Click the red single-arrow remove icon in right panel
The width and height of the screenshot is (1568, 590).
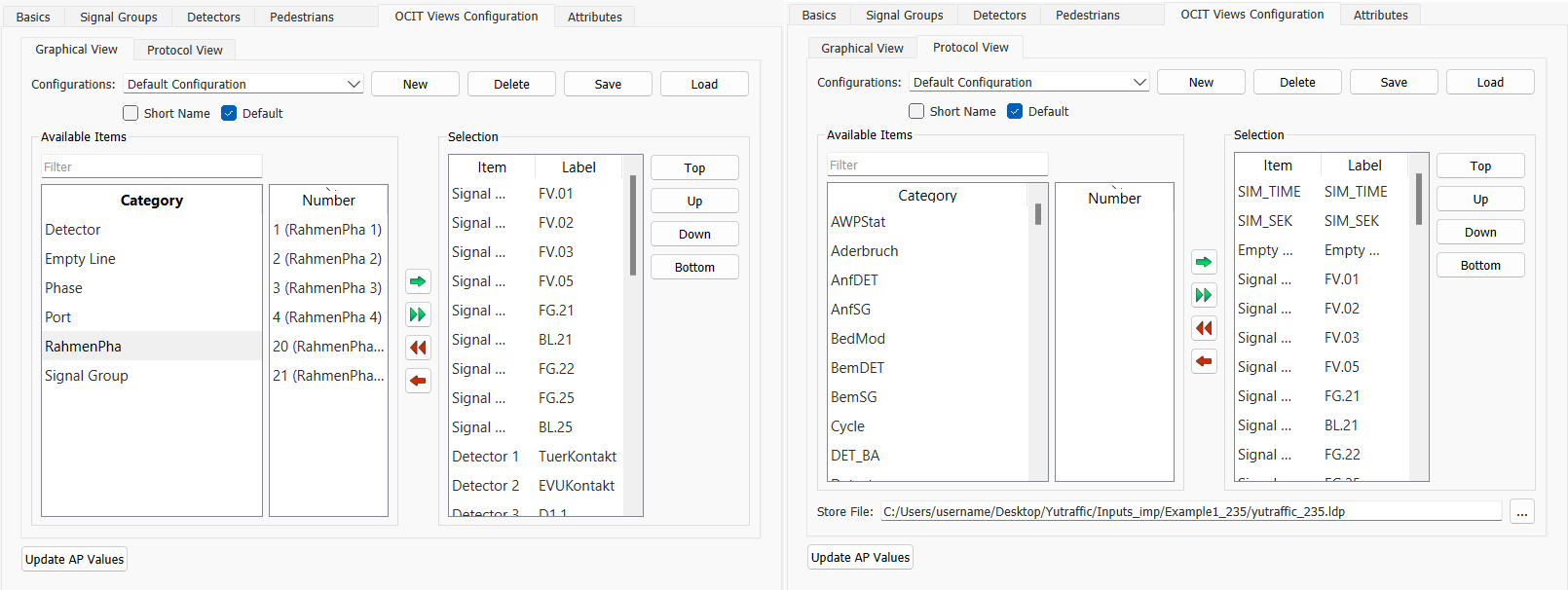click(x=1204, y=361)
